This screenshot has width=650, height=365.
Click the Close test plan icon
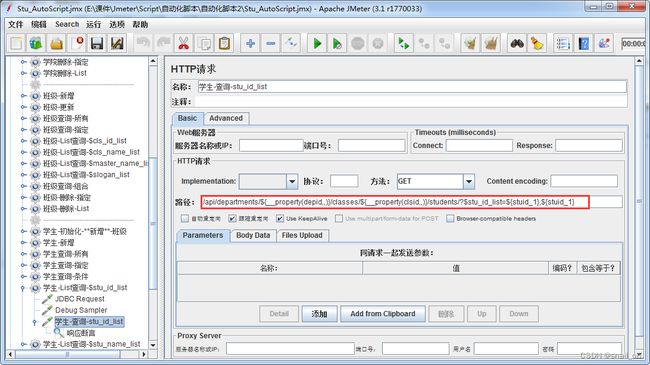77,43
